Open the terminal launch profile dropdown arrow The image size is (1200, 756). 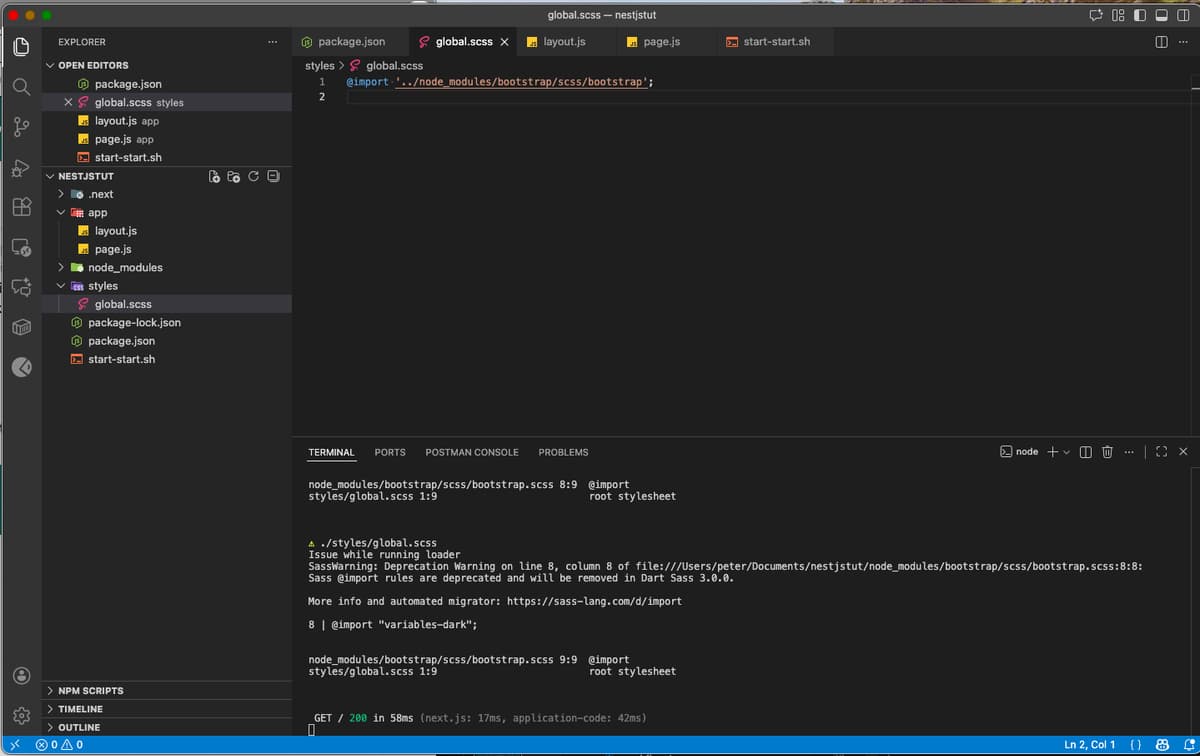pyautogui.click(x=1067, y=452)
